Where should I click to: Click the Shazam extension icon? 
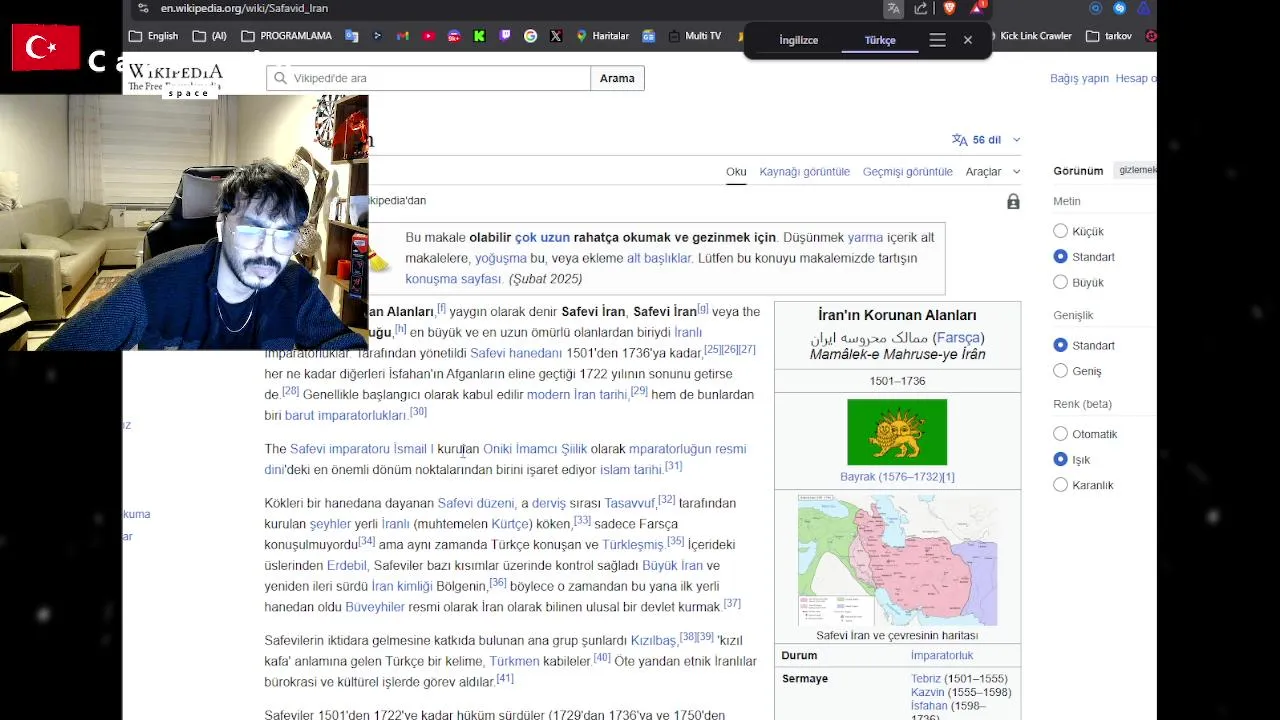pos(1119,8)
